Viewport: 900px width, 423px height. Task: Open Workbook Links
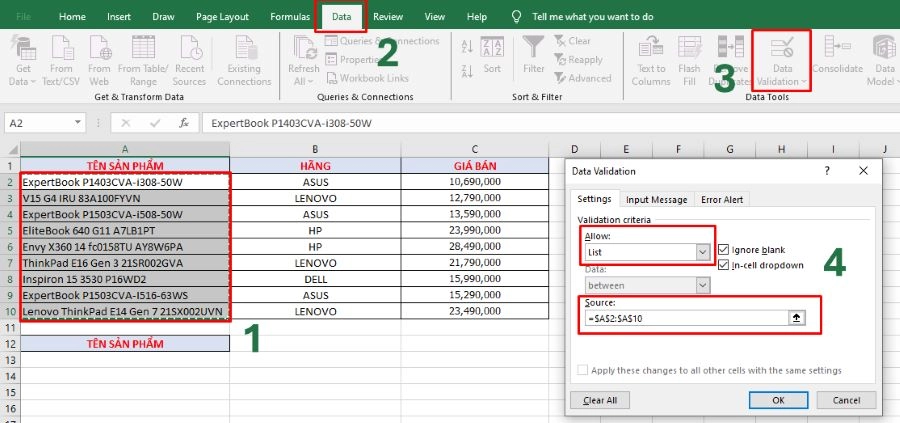tap(367, 77)
